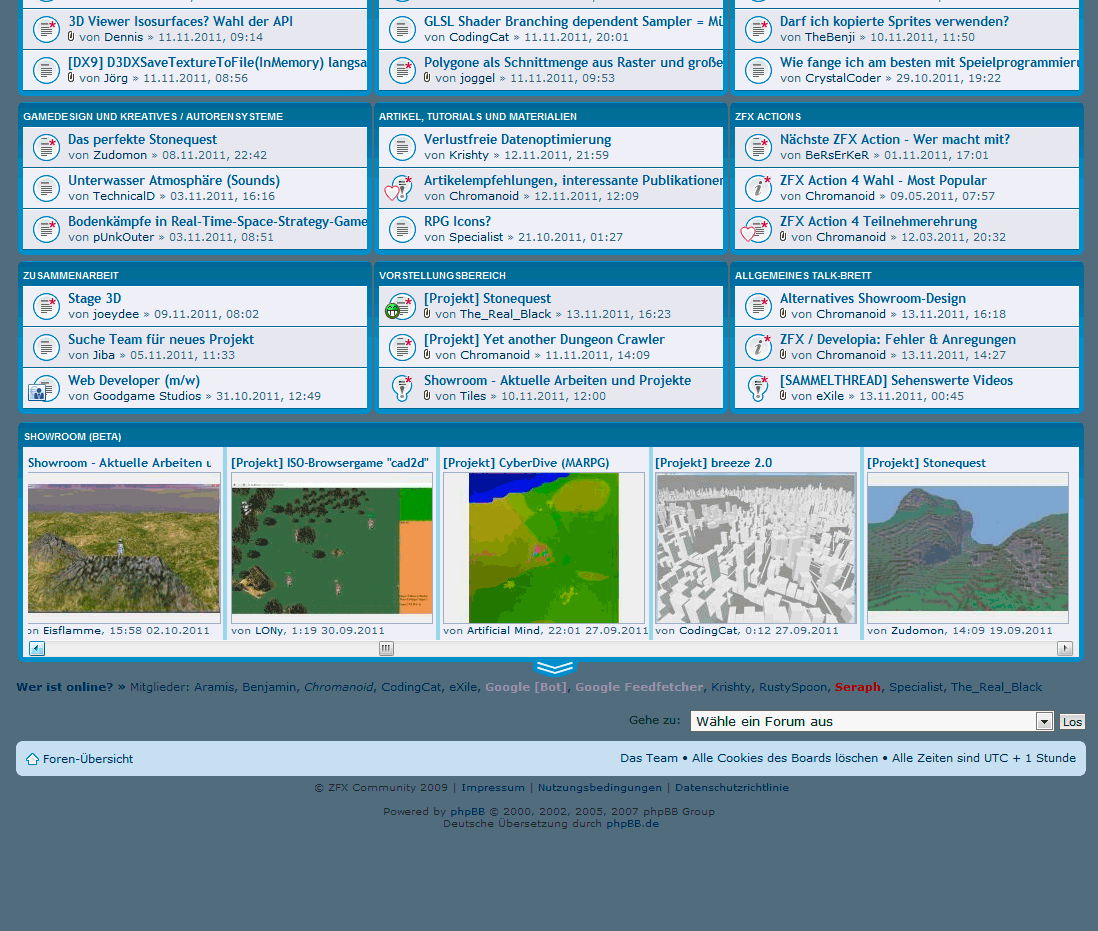
Task: Click job icon beside Web Developer (m/w)
Action: coord(44,389)
